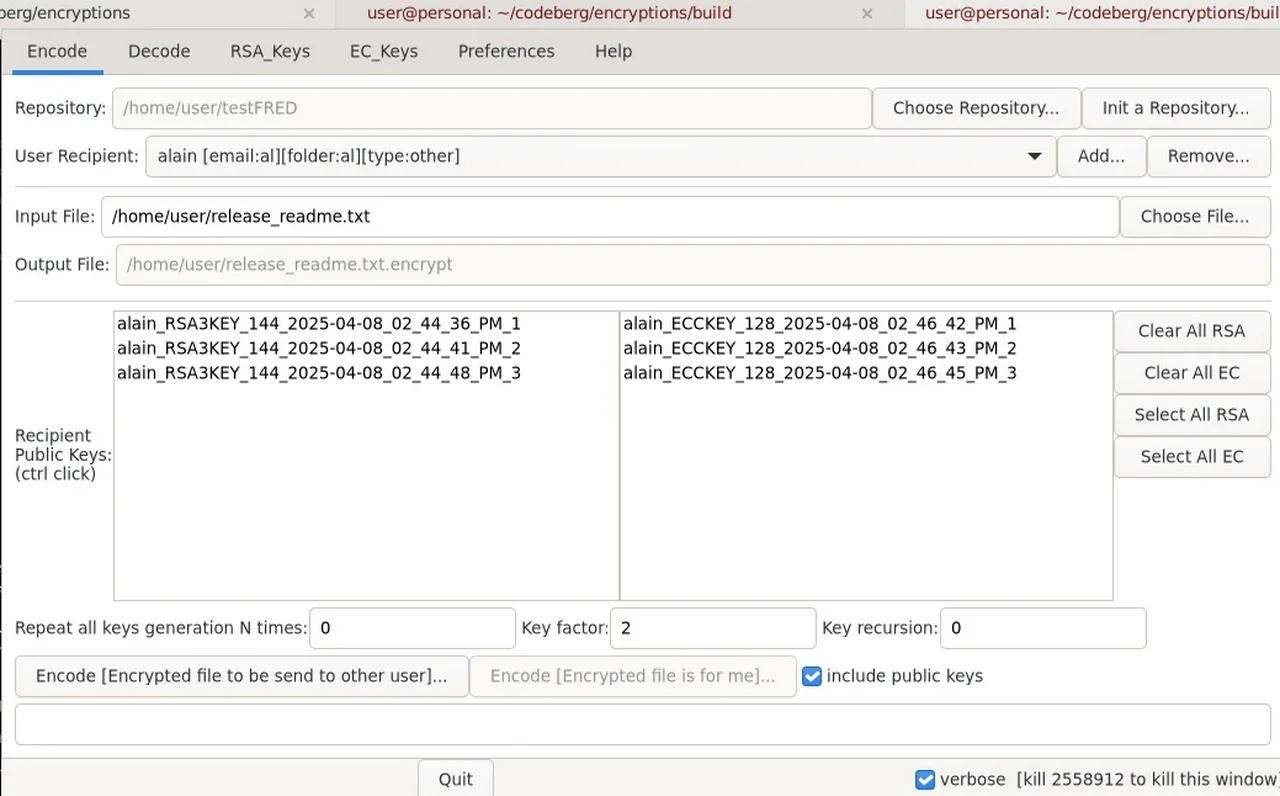The height and width of the screenshot is (796, 1280).
Task: Click Init a Repository button
Action: pyautogui.click(x=1176, y=107)
